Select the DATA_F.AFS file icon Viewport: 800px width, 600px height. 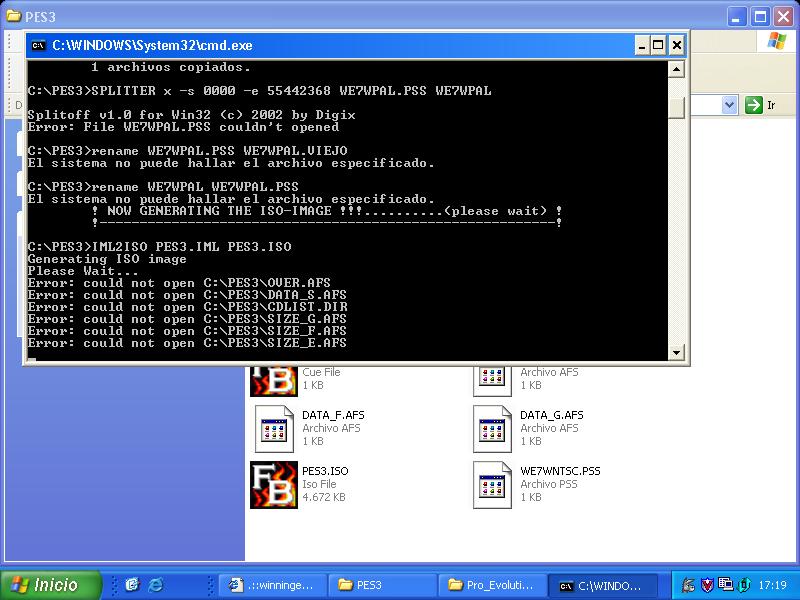click(273, 428)
